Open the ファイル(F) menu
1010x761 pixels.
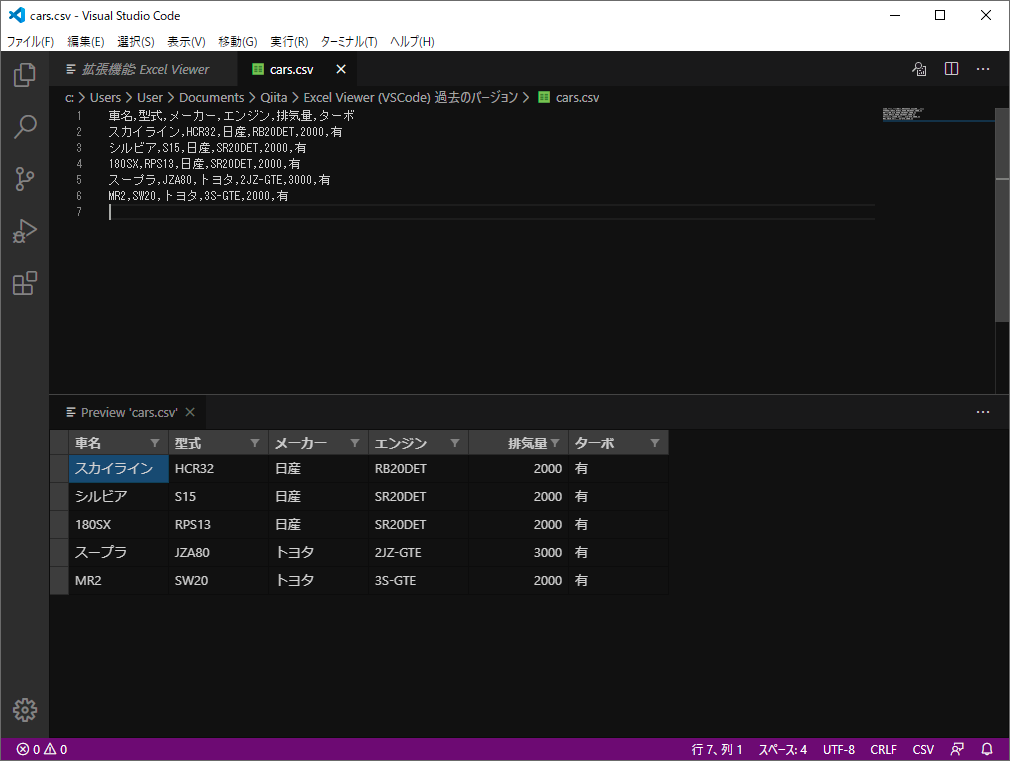pos(30,42)
